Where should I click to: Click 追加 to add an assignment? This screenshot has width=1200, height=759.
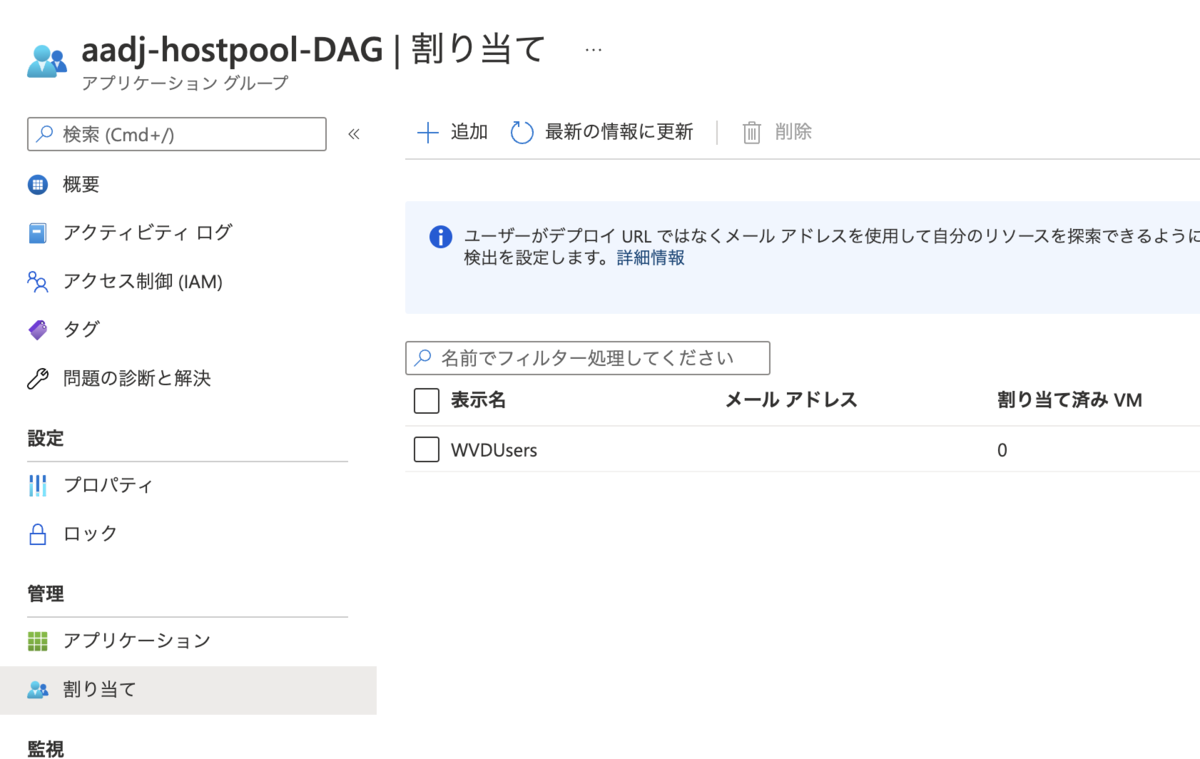[x=450, y=131]
